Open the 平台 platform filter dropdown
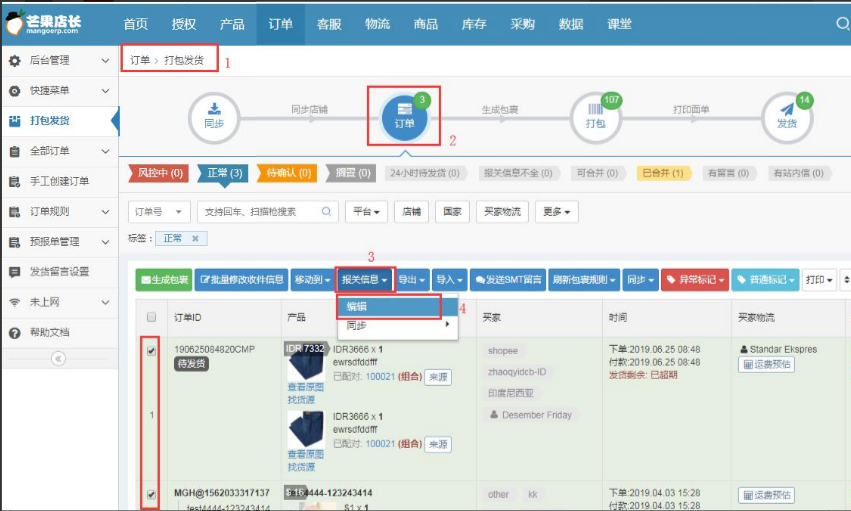 tap(367, 212)
